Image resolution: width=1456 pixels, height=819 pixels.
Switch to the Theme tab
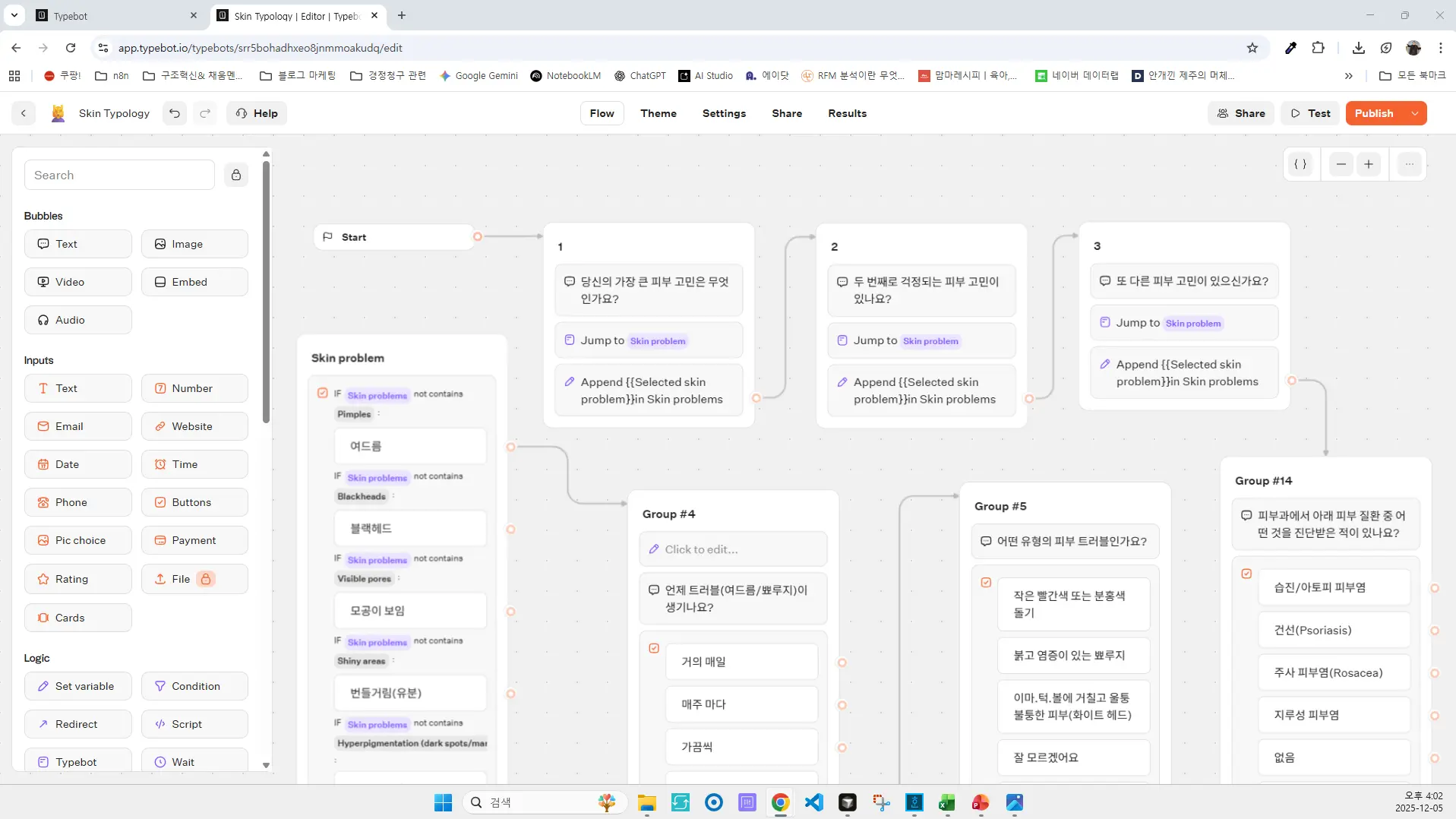pos(658,113)
